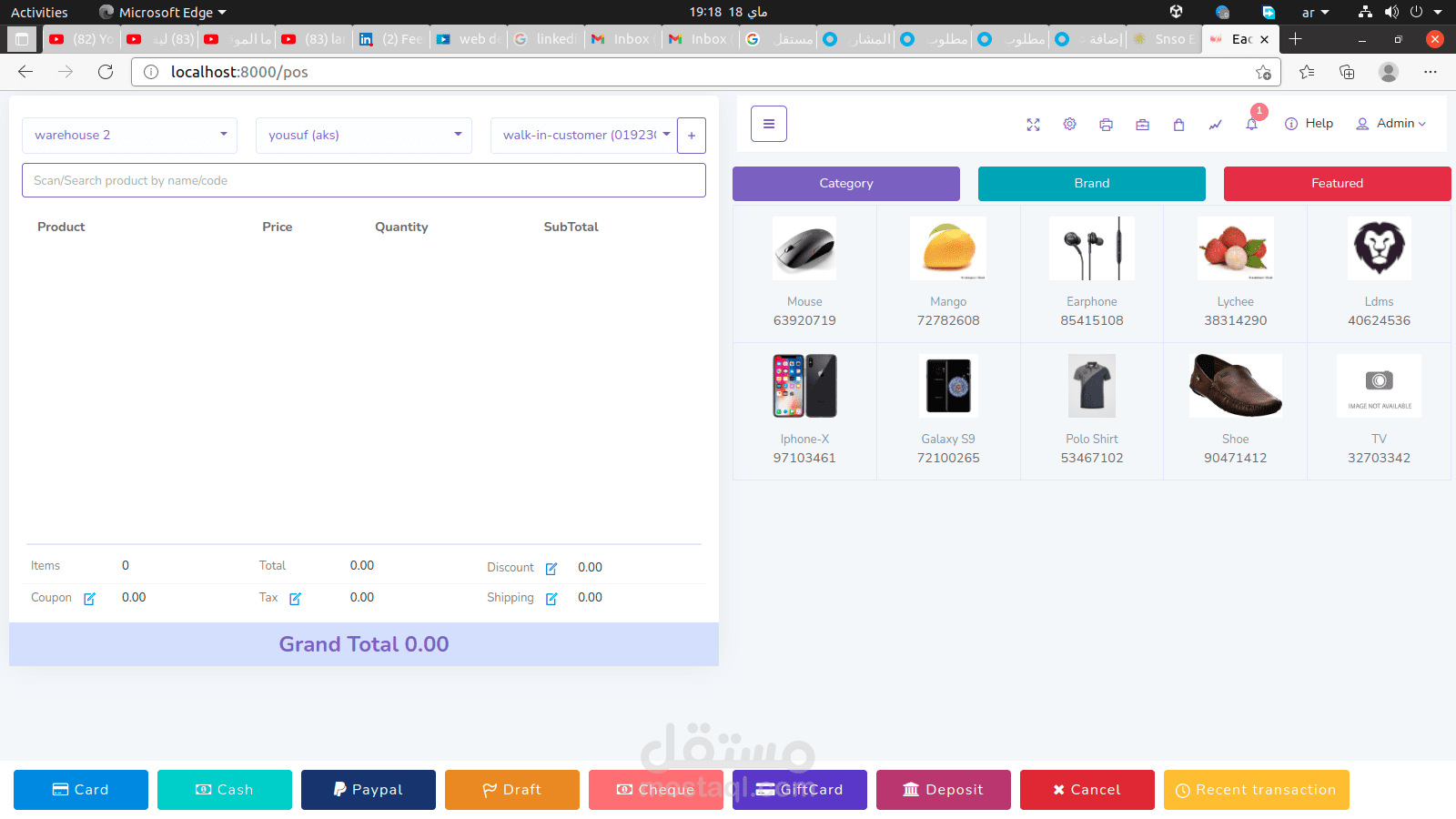Focus the Scan/Search product field
The height and width of the screenshot is (819, 1456).
click(x=364, y=180)
